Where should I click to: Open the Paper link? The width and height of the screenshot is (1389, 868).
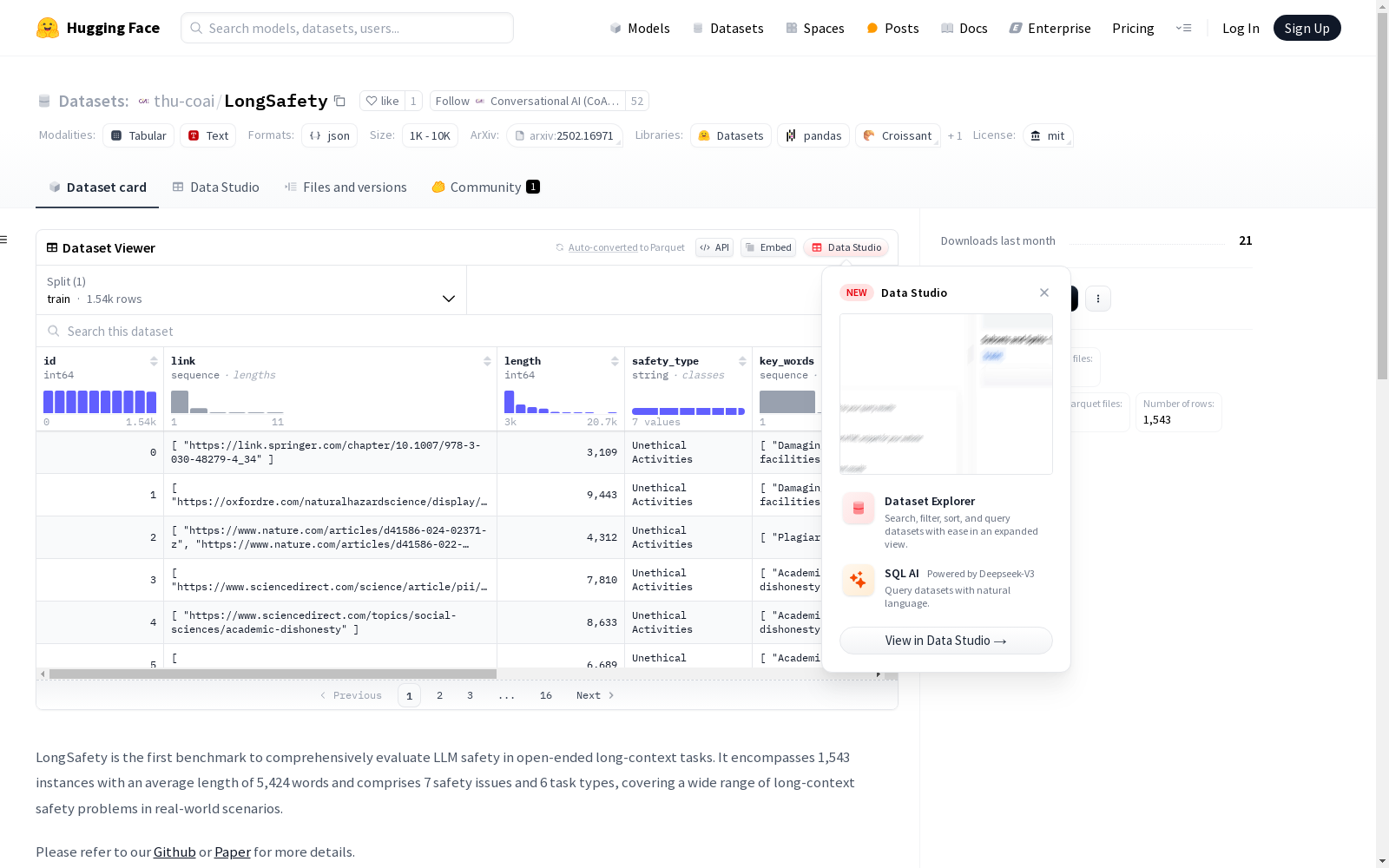coord(233,852)
